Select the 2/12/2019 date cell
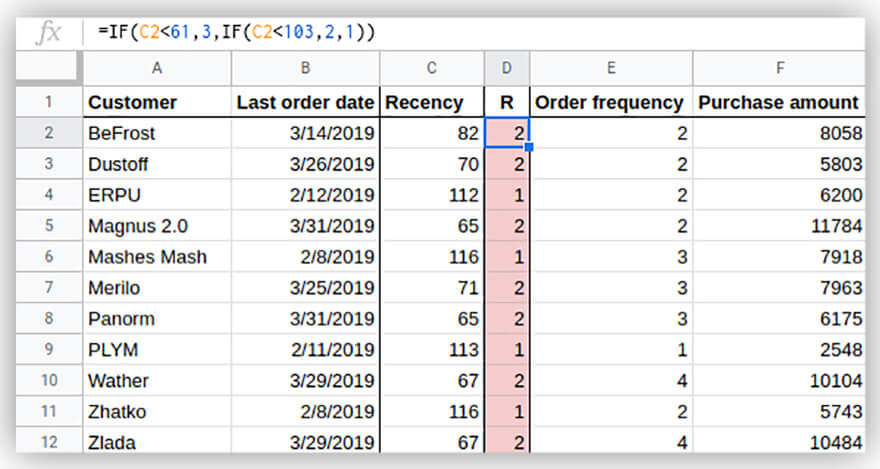The width and height of the screenshot is (880, 469). (x=305, y=195)
